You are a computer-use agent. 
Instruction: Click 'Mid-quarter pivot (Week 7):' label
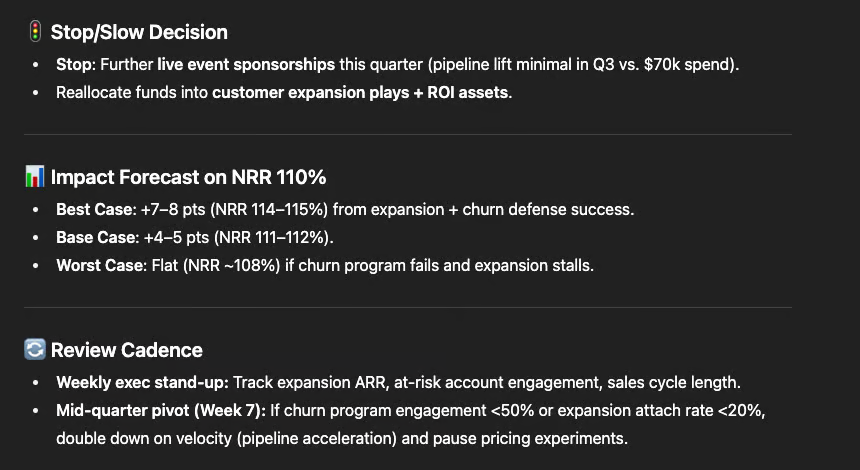(x=161, y=411)
